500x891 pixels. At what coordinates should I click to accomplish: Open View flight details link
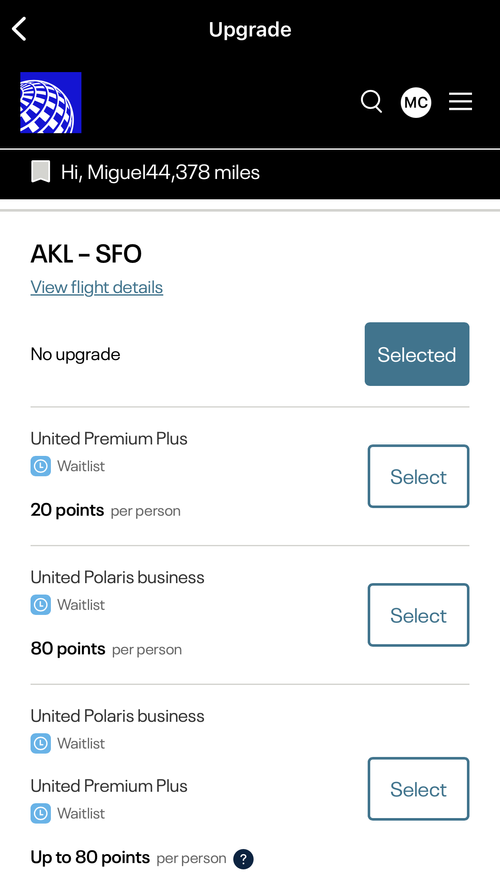click(97, 287)
